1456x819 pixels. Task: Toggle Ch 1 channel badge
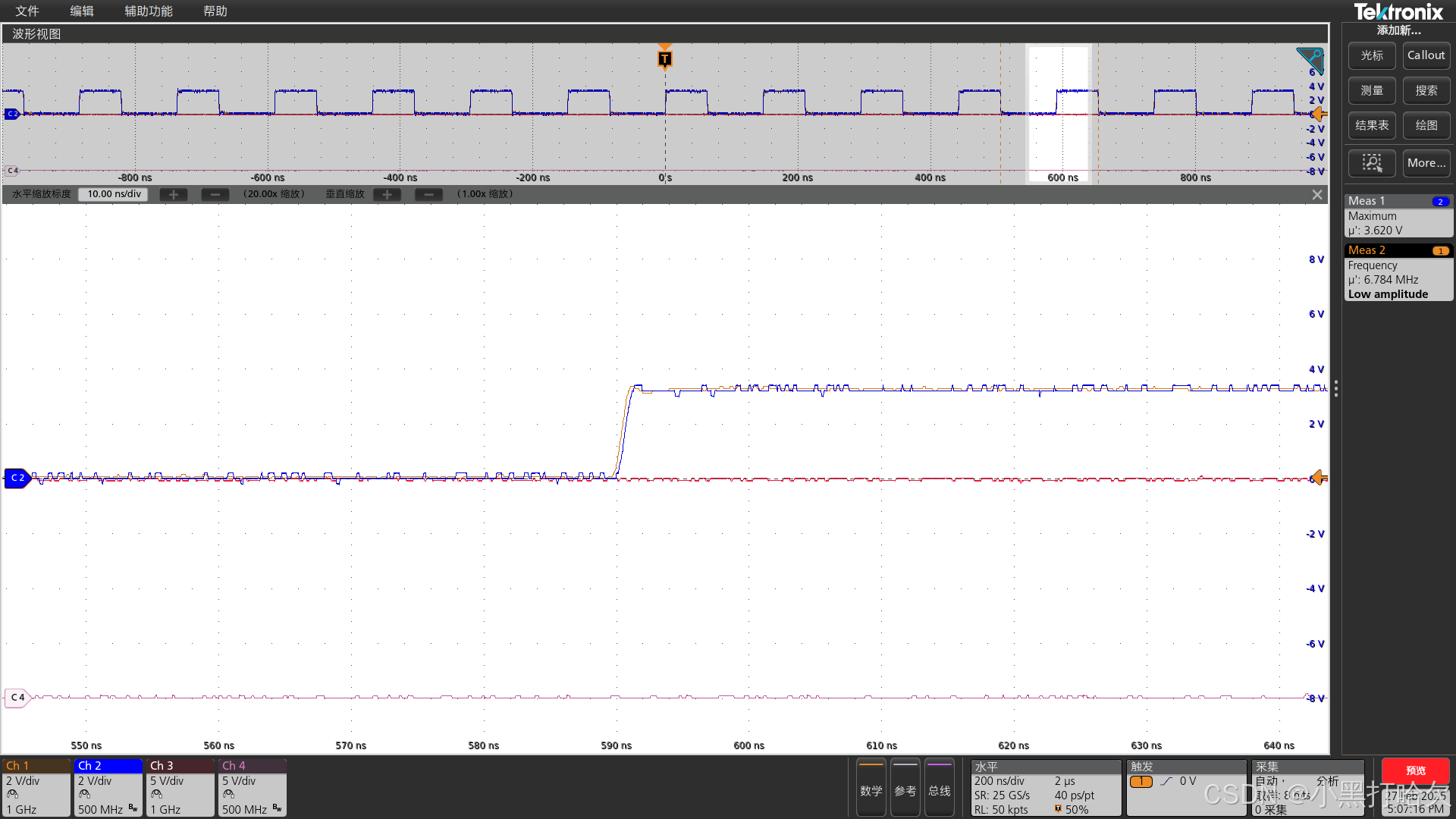[x=36, y=787]
